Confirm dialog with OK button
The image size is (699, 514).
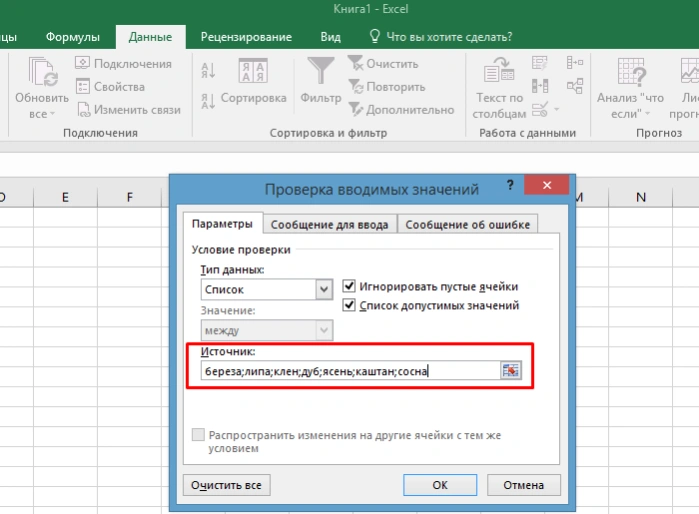tap(440, 485)
